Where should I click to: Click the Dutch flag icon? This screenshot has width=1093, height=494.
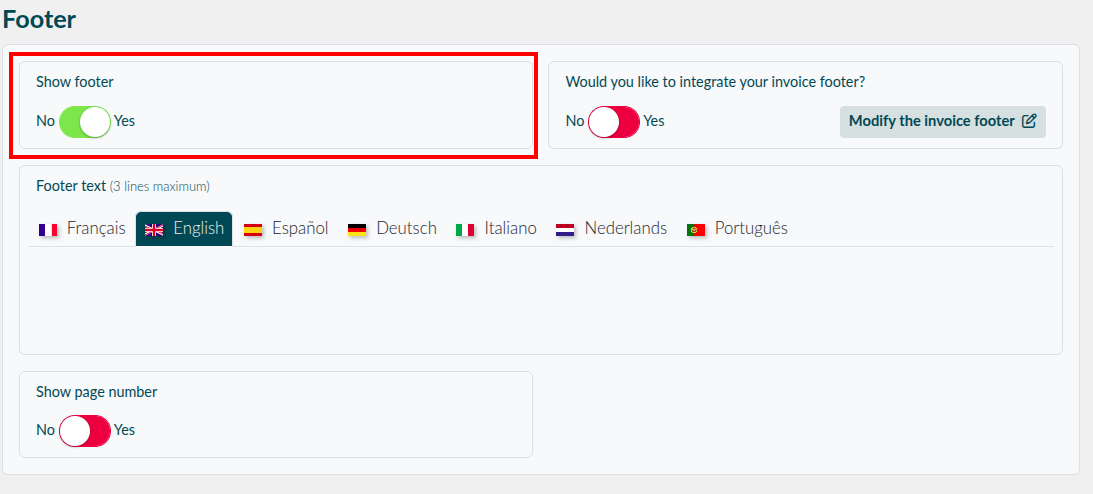pyautogui.click(x=565, y=229)
